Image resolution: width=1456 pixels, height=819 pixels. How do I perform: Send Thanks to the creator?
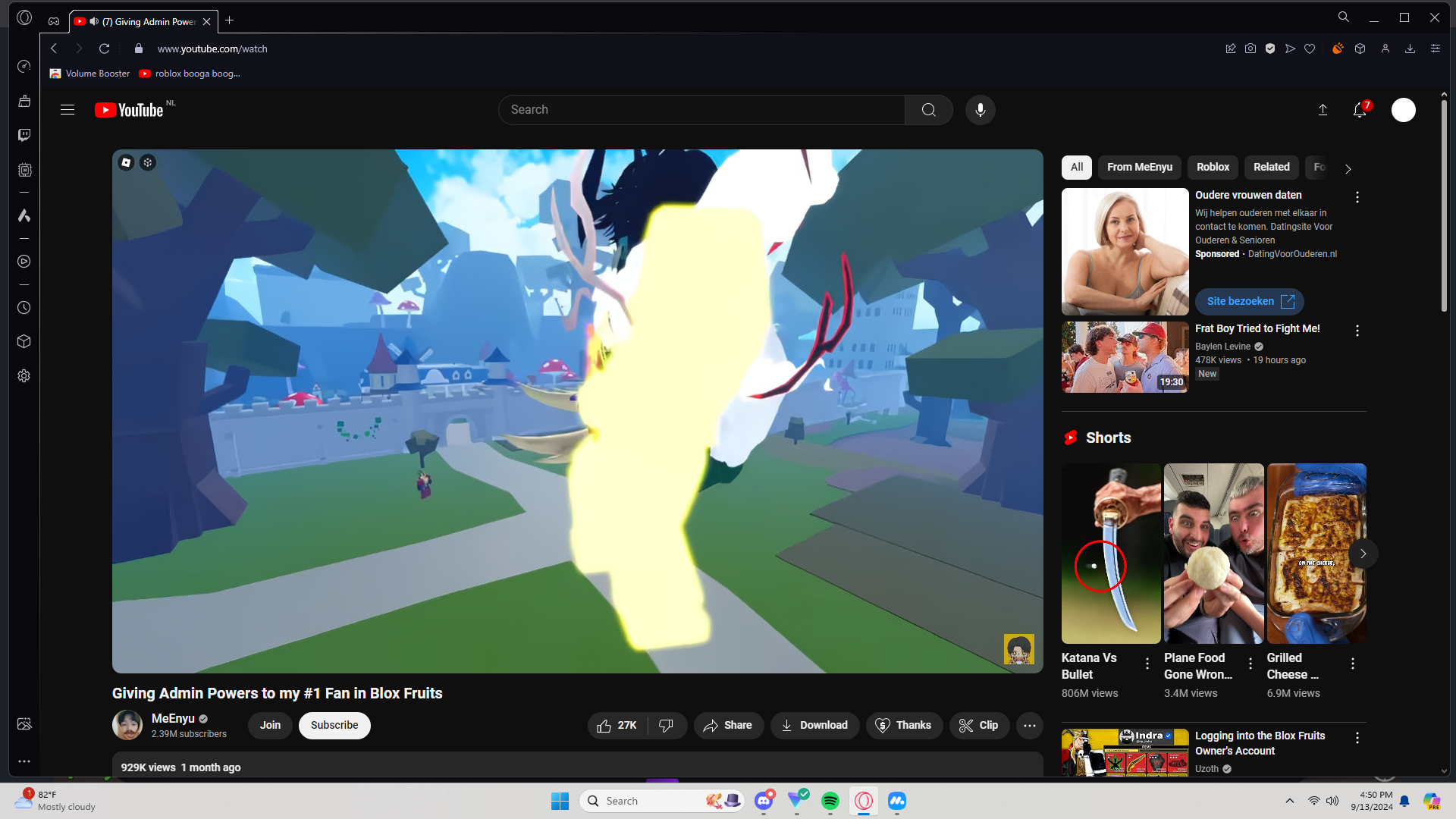(904, 726)
